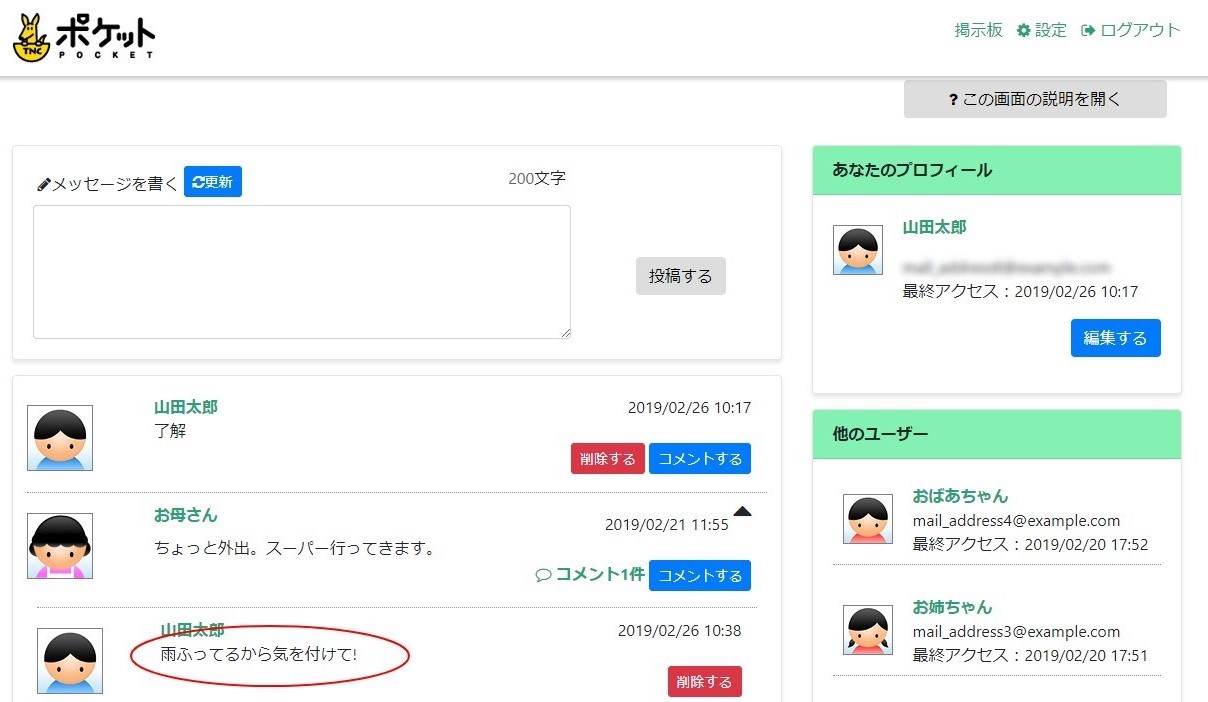1208x702 pixels.
Task: Select ログアウト in the top navigation
Action: (x=1140, y=30)
